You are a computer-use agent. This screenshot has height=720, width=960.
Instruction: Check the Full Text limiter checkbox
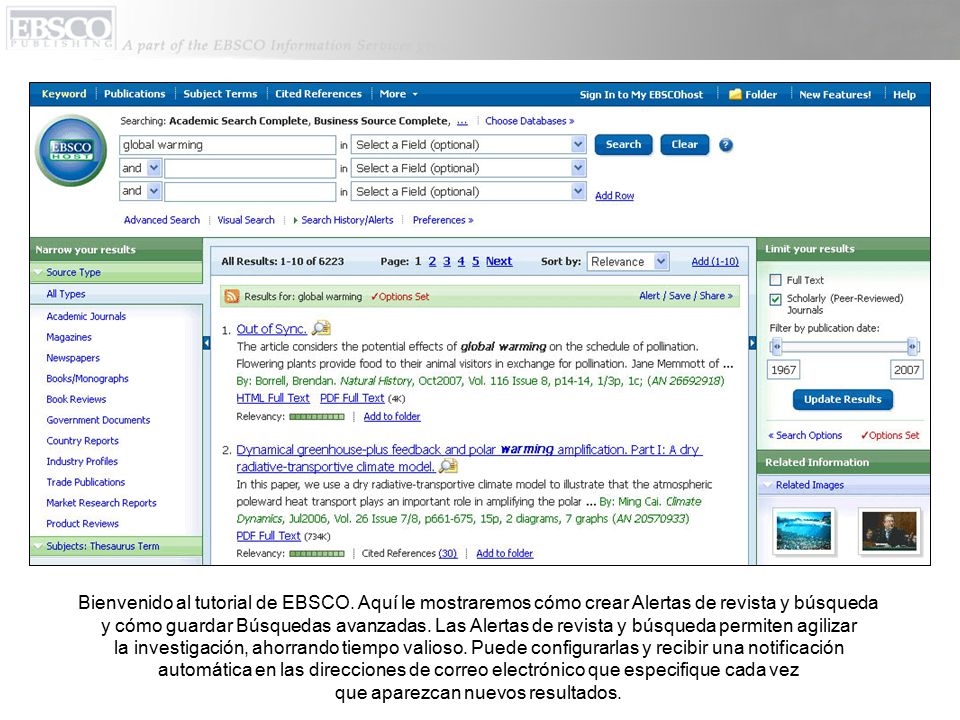[x=776, y=280]
